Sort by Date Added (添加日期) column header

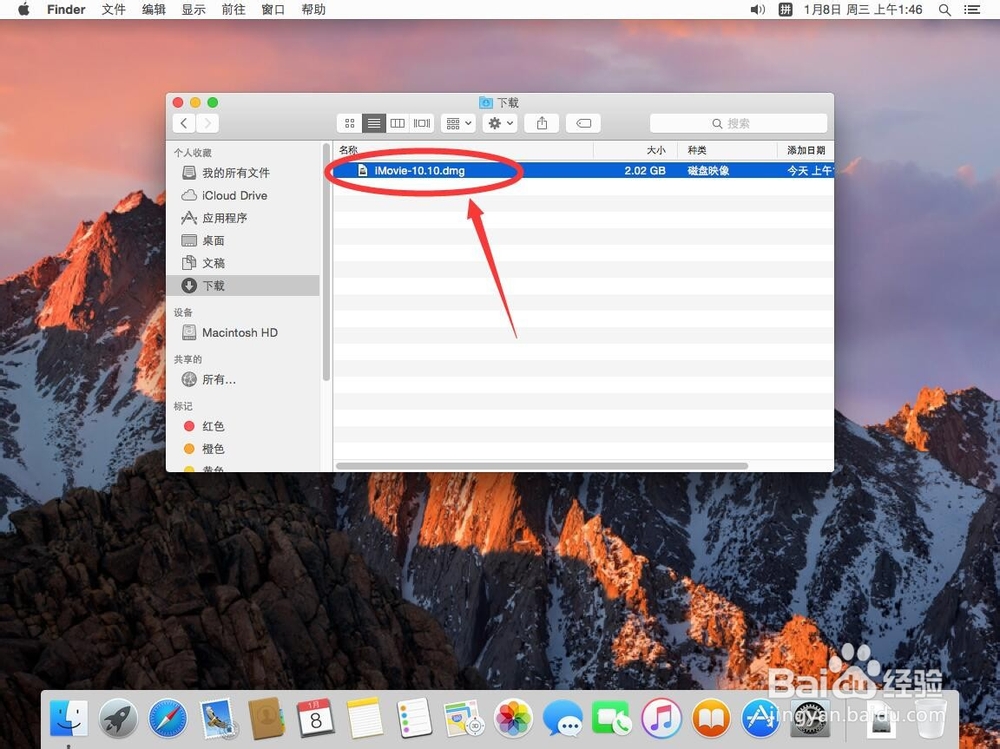805,151
